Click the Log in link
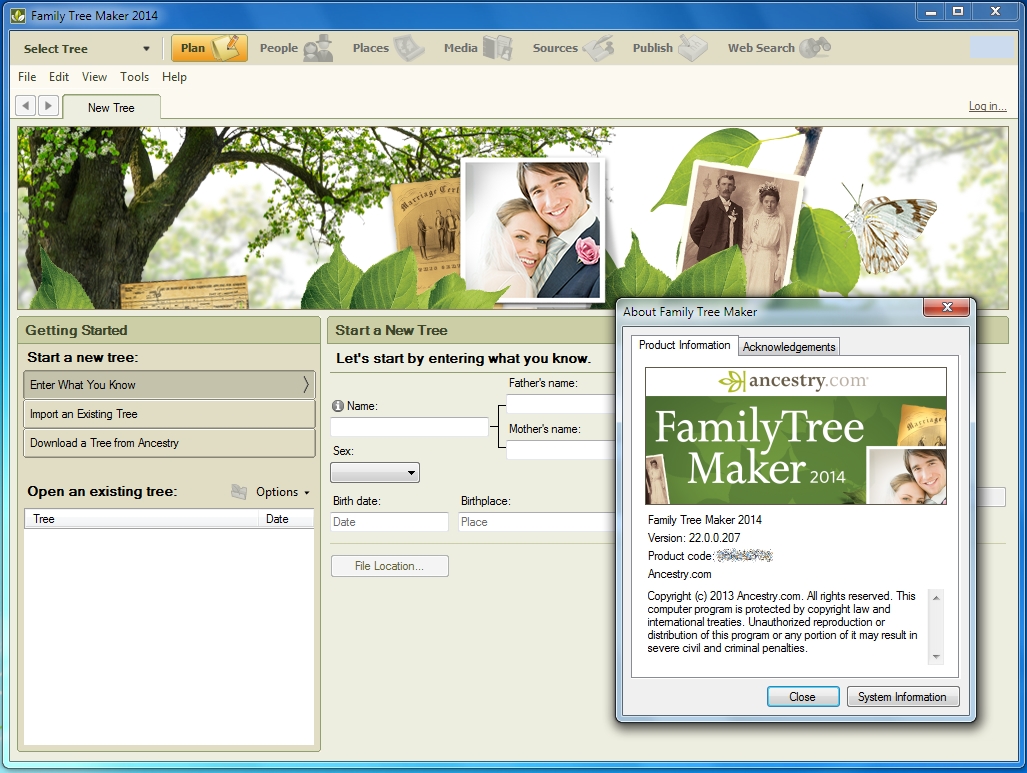This screenshot has width=1027, height=773. [x=987, y=106]
